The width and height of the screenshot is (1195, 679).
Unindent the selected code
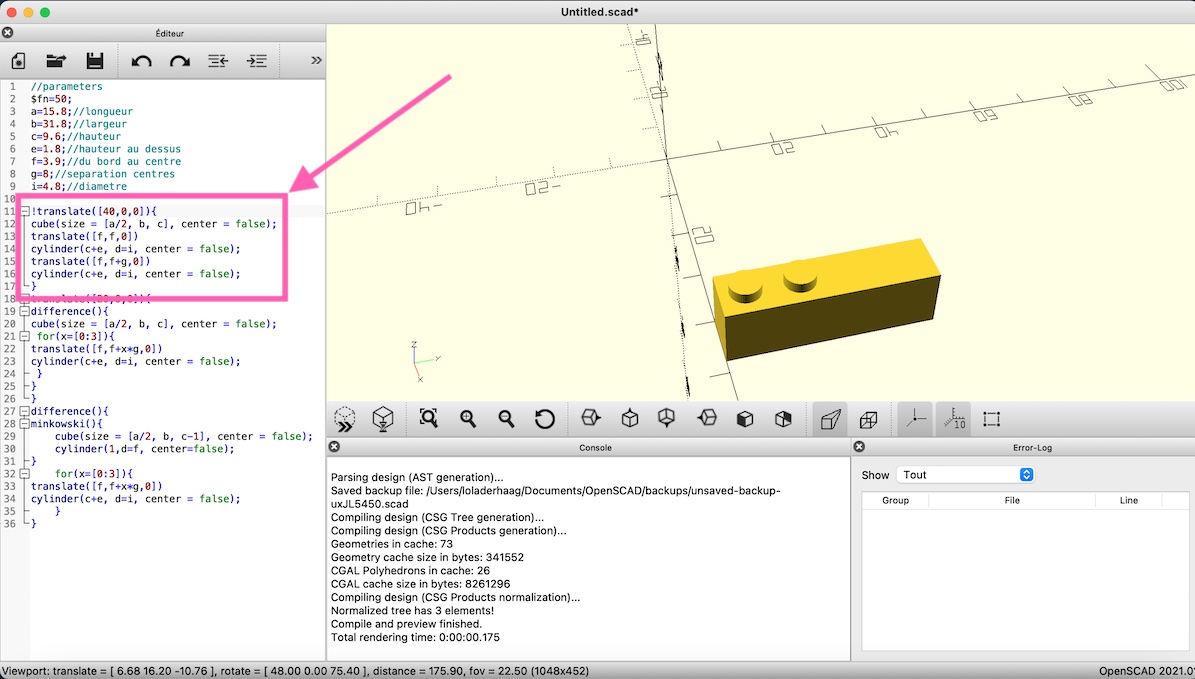(x=218, y=61)
